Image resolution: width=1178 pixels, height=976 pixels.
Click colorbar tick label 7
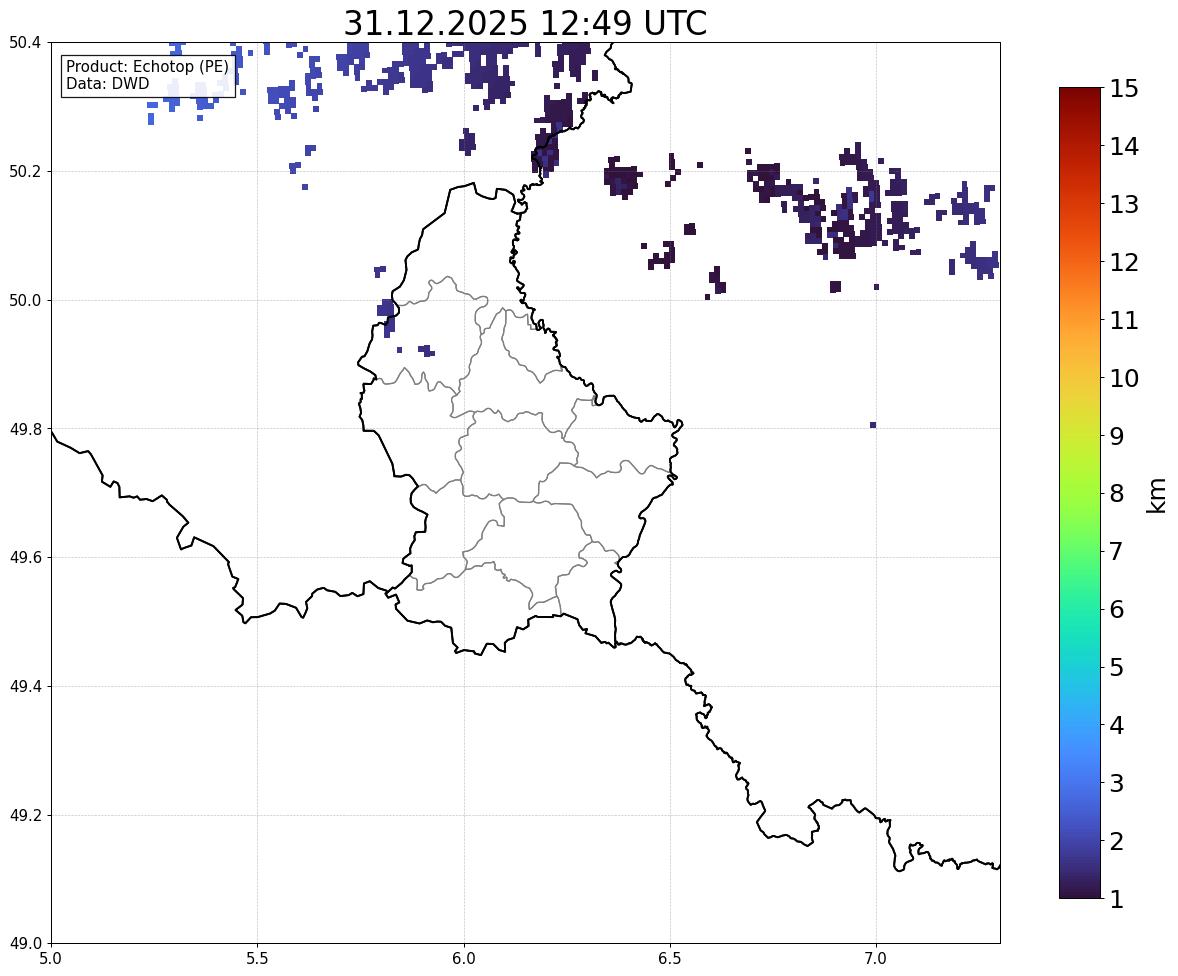point(1117,551)
